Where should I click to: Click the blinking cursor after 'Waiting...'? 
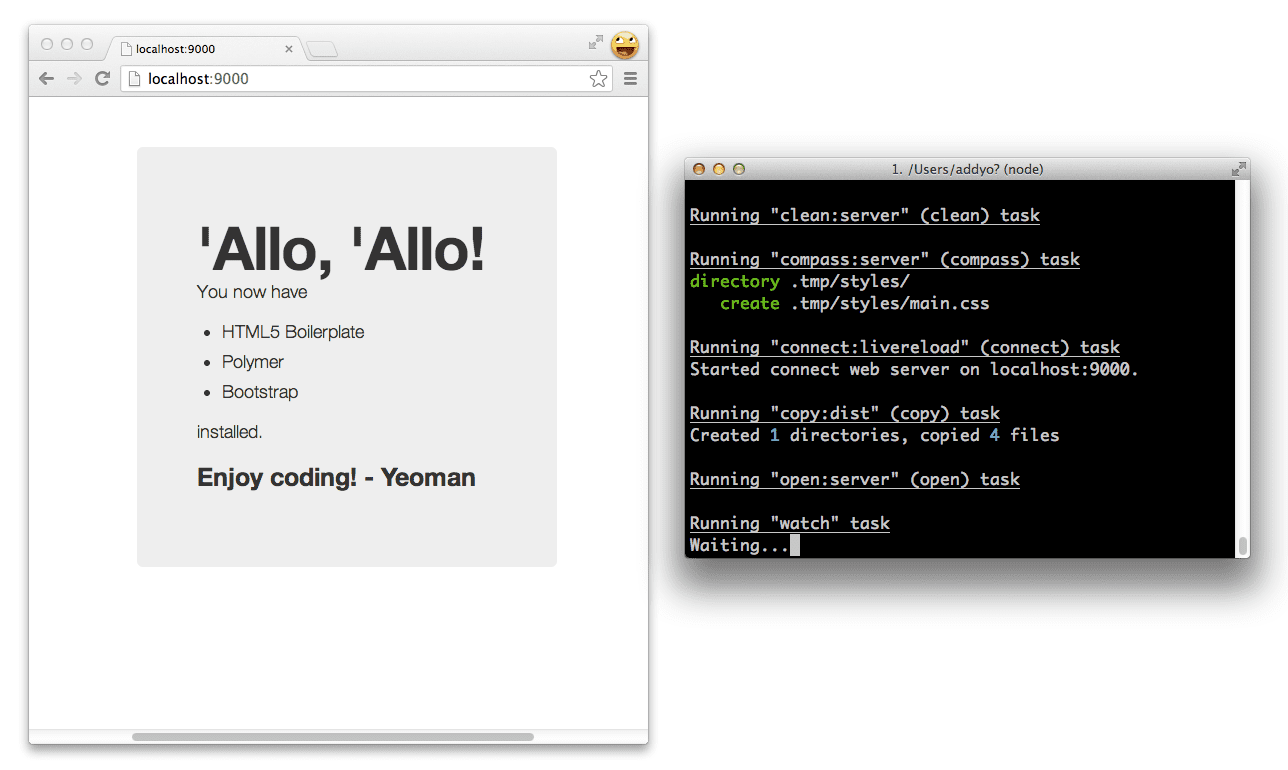pos(795,544)
